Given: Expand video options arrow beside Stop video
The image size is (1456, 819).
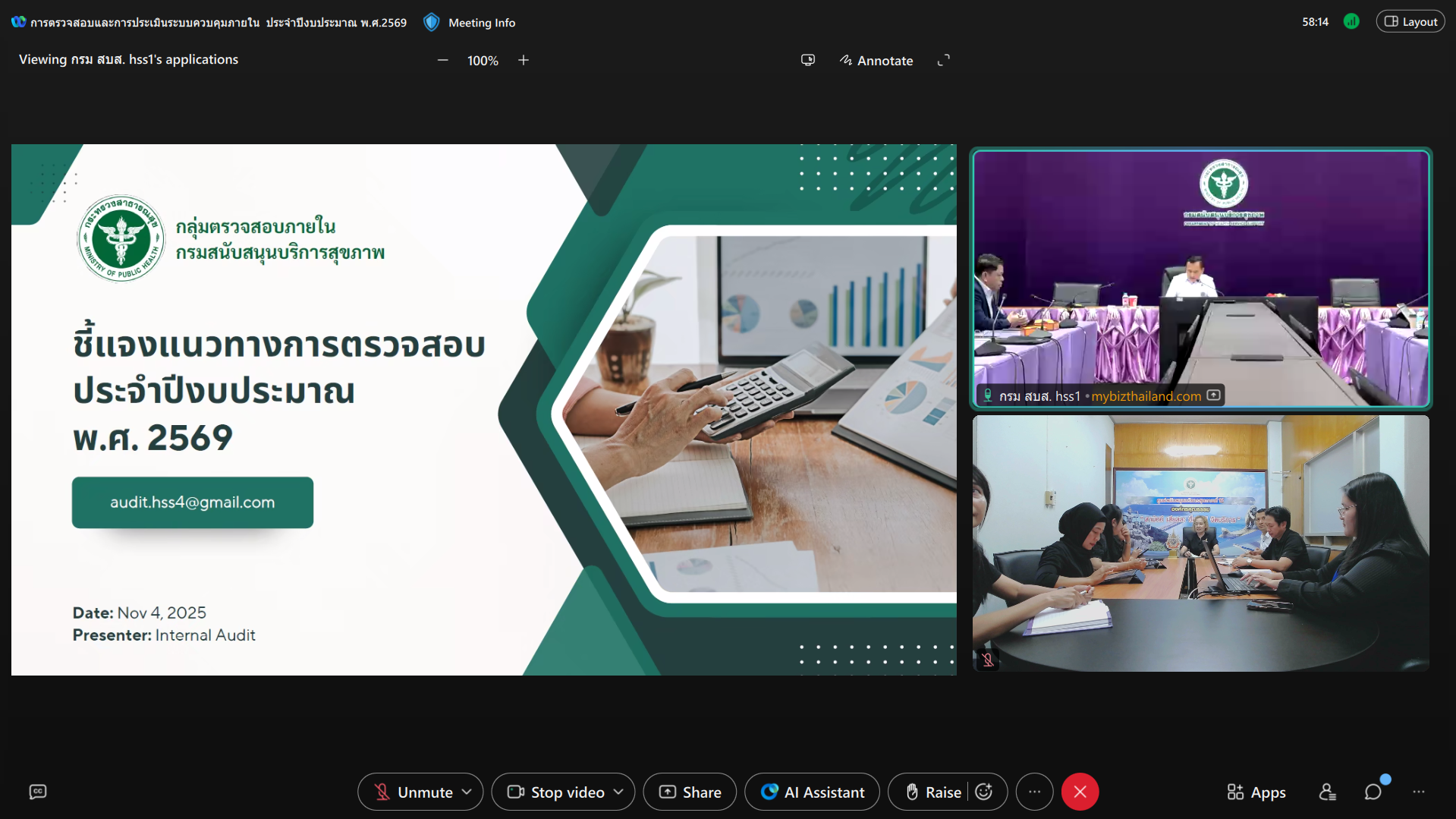Looking at the screenshot, I should click(618, 792).
